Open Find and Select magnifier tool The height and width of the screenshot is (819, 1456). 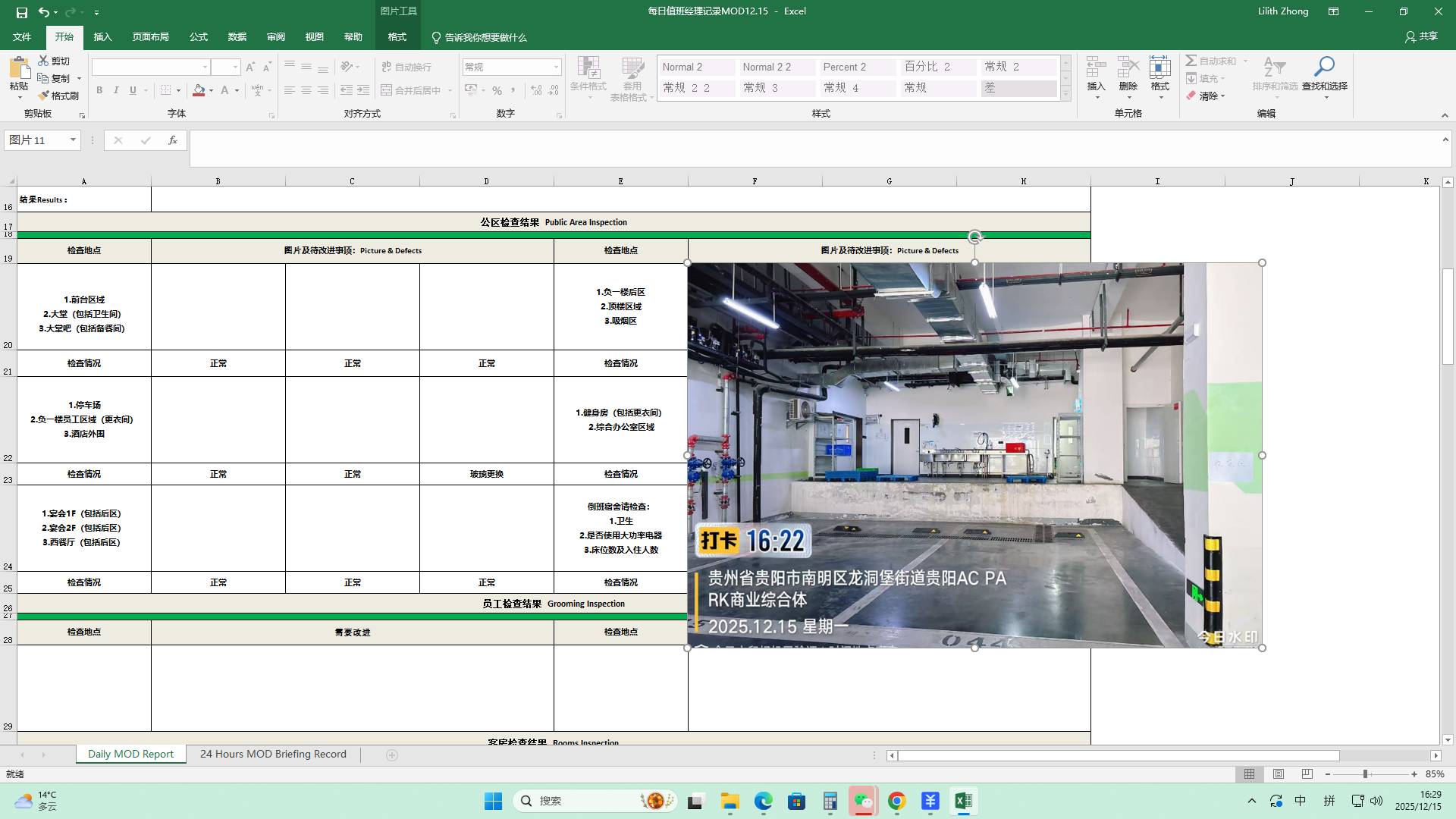[1324, 67]
